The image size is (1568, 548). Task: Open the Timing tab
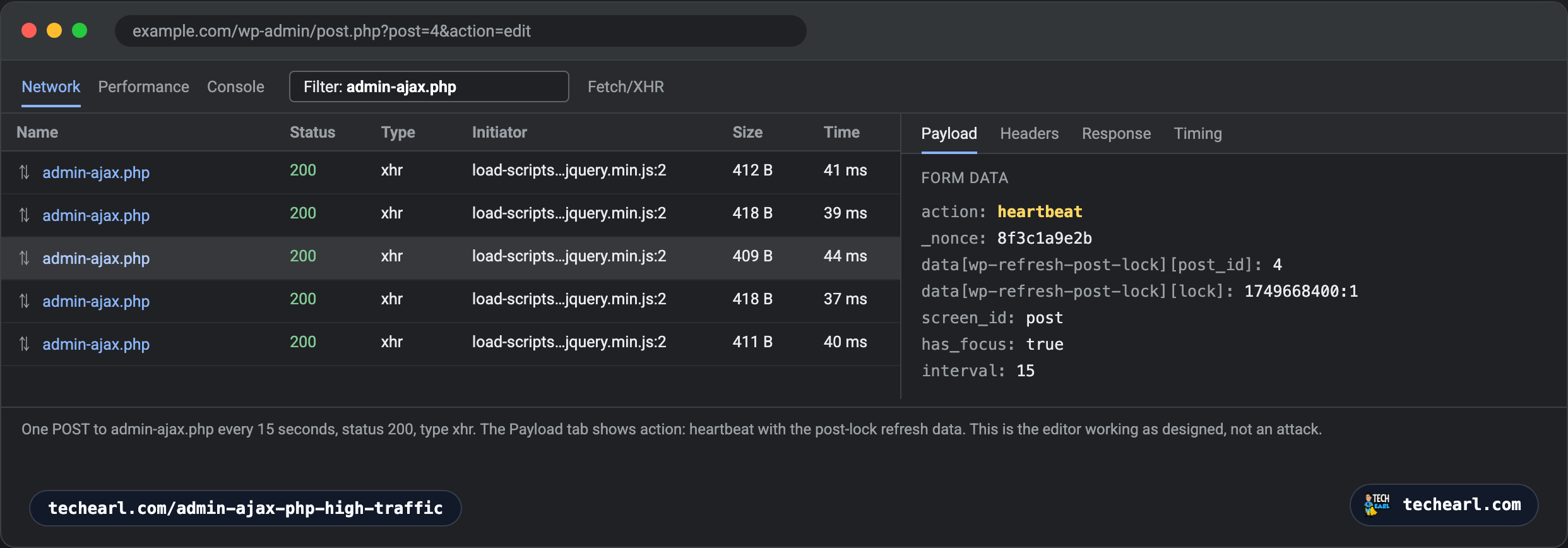click(1197, 133)
